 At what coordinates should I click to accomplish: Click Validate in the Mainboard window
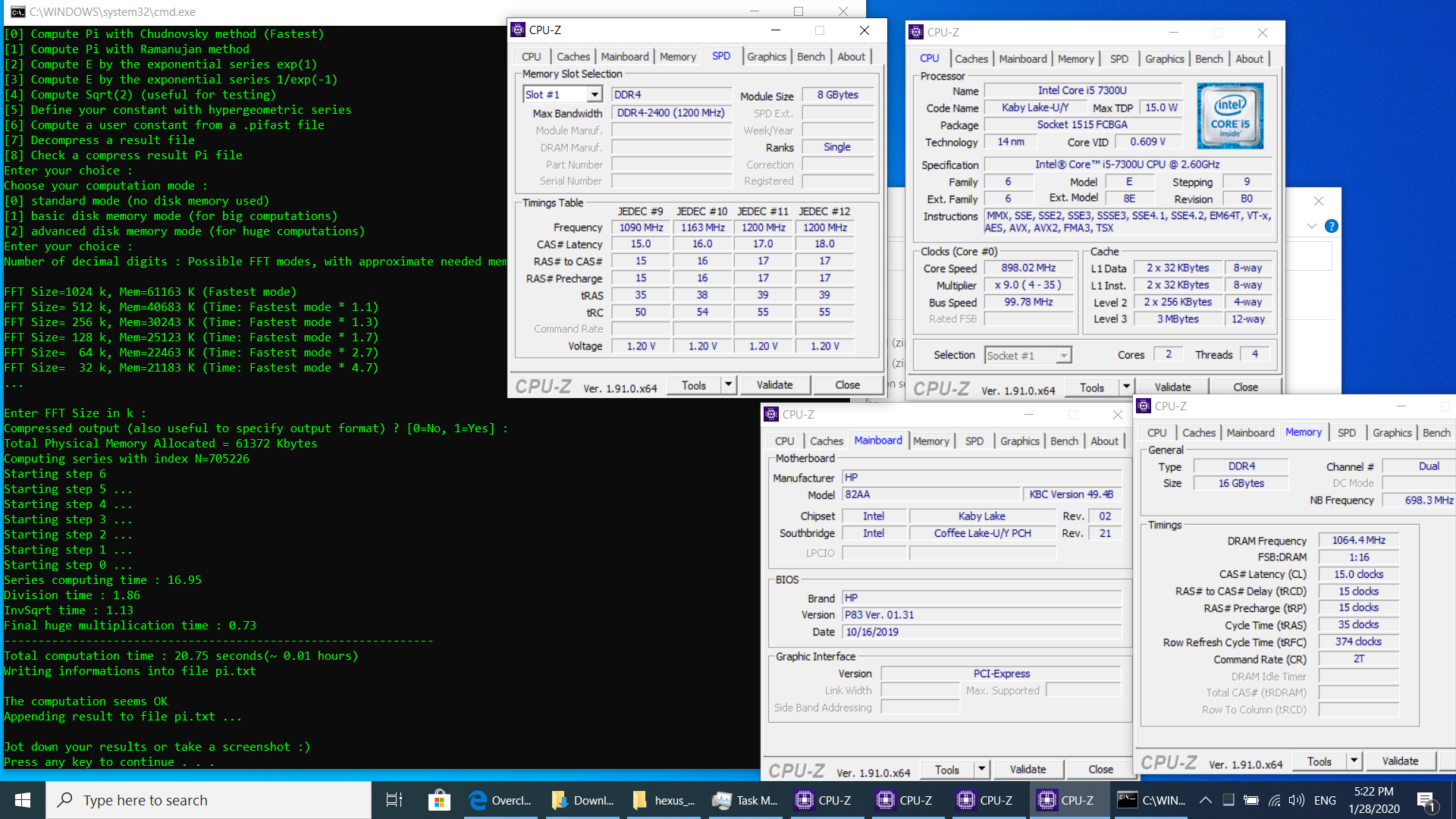[1028, 770]
